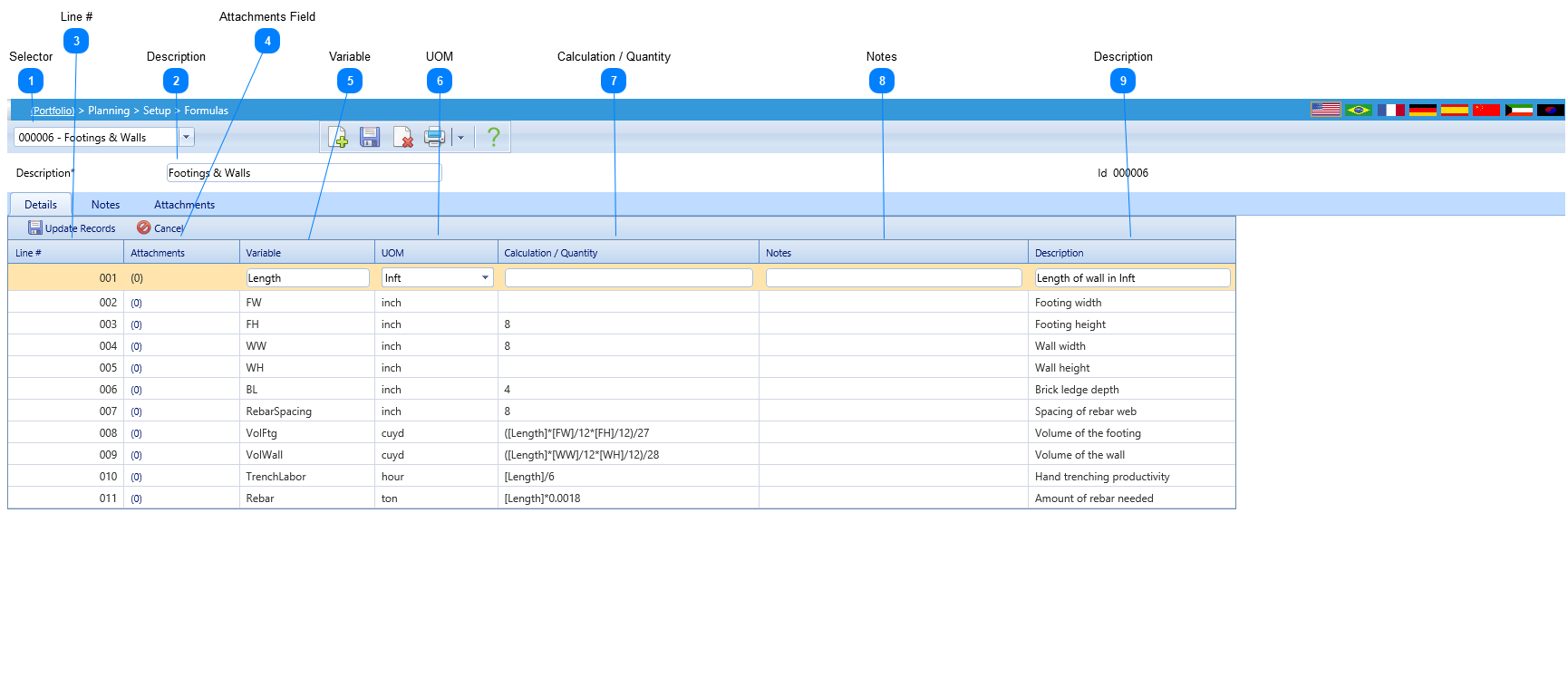Select the Details tab

point(41,205)
